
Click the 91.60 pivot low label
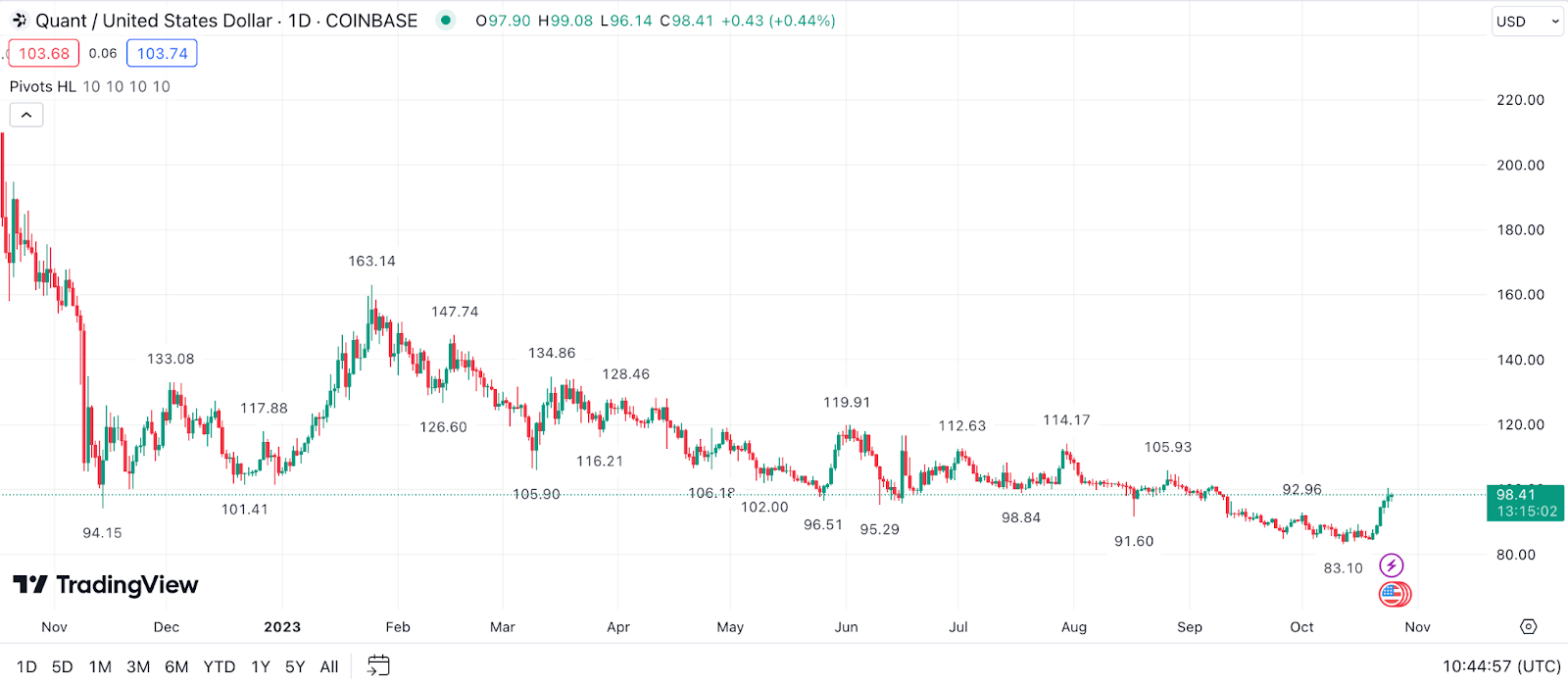tap(1134, 542)
